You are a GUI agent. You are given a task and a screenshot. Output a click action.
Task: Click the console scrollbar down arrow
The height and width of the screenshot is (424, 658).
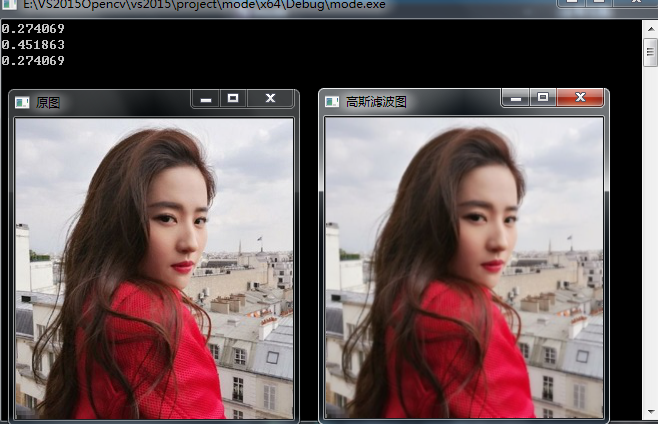tap(650, 412)
